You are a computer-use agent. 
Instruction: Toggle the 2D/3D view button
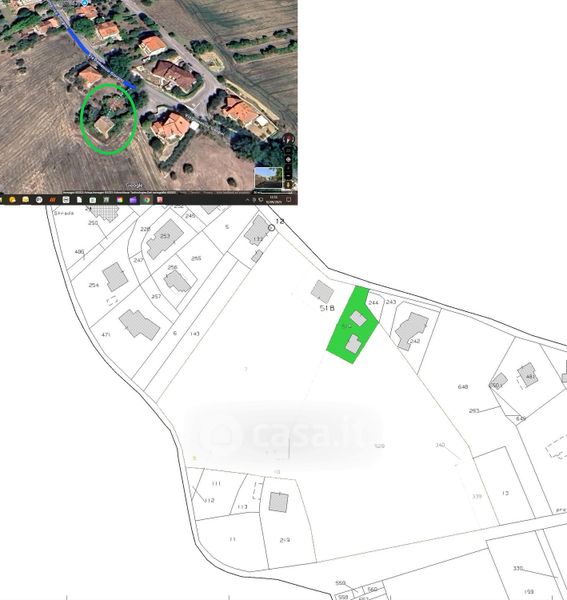pos(288,150)
